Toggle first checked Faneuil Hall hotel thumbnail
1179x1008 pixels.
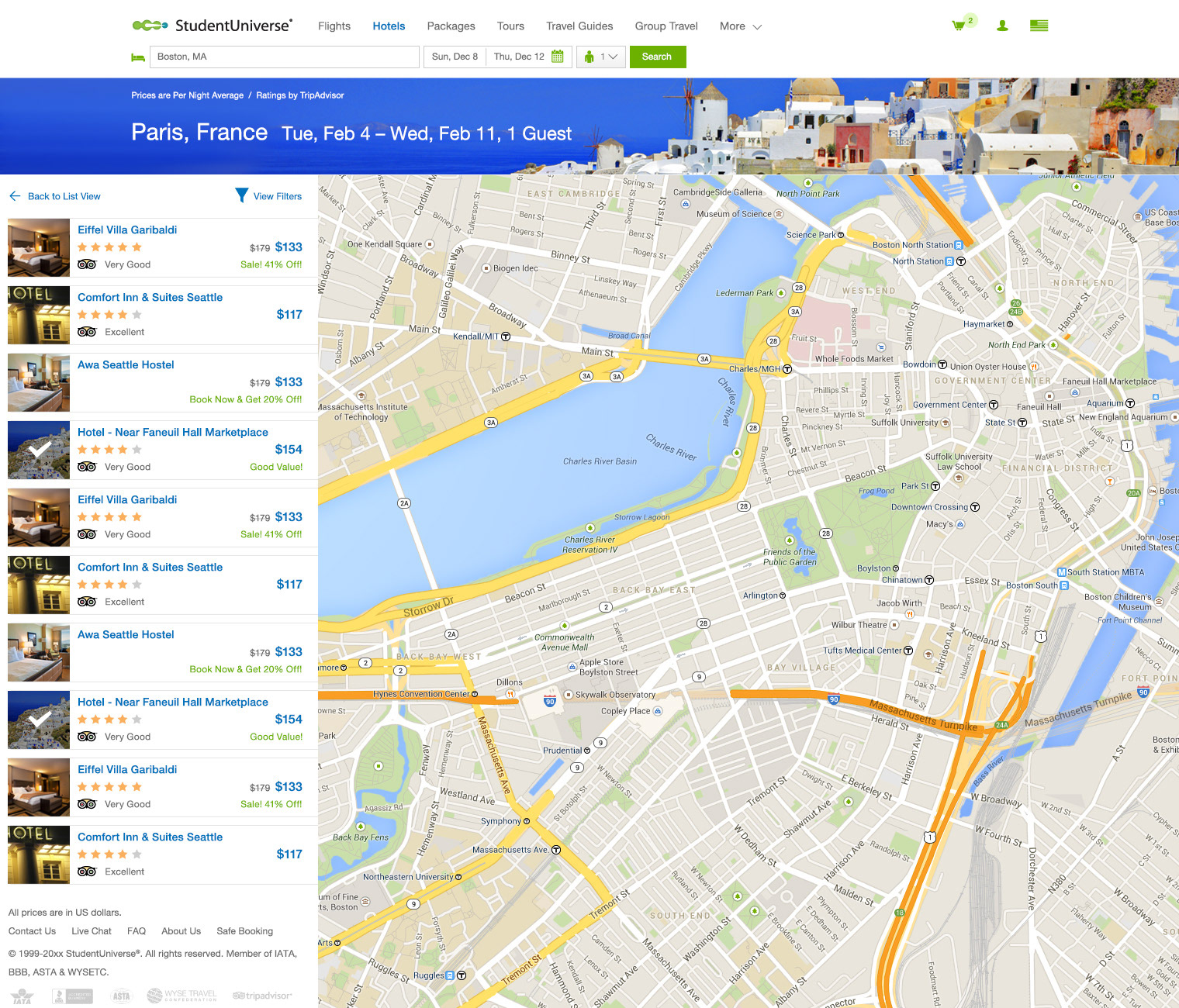coord(39,450)
